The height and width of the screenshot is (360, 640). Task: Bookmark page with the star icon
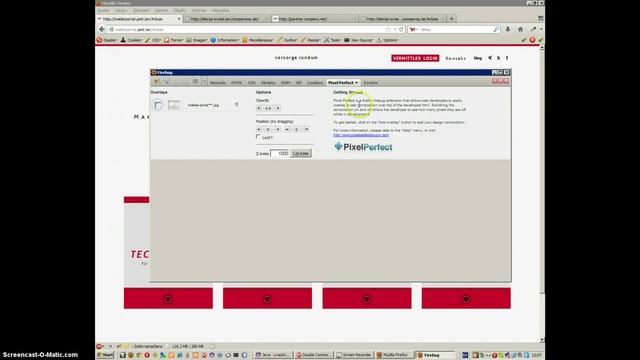[x=388, y=29]
